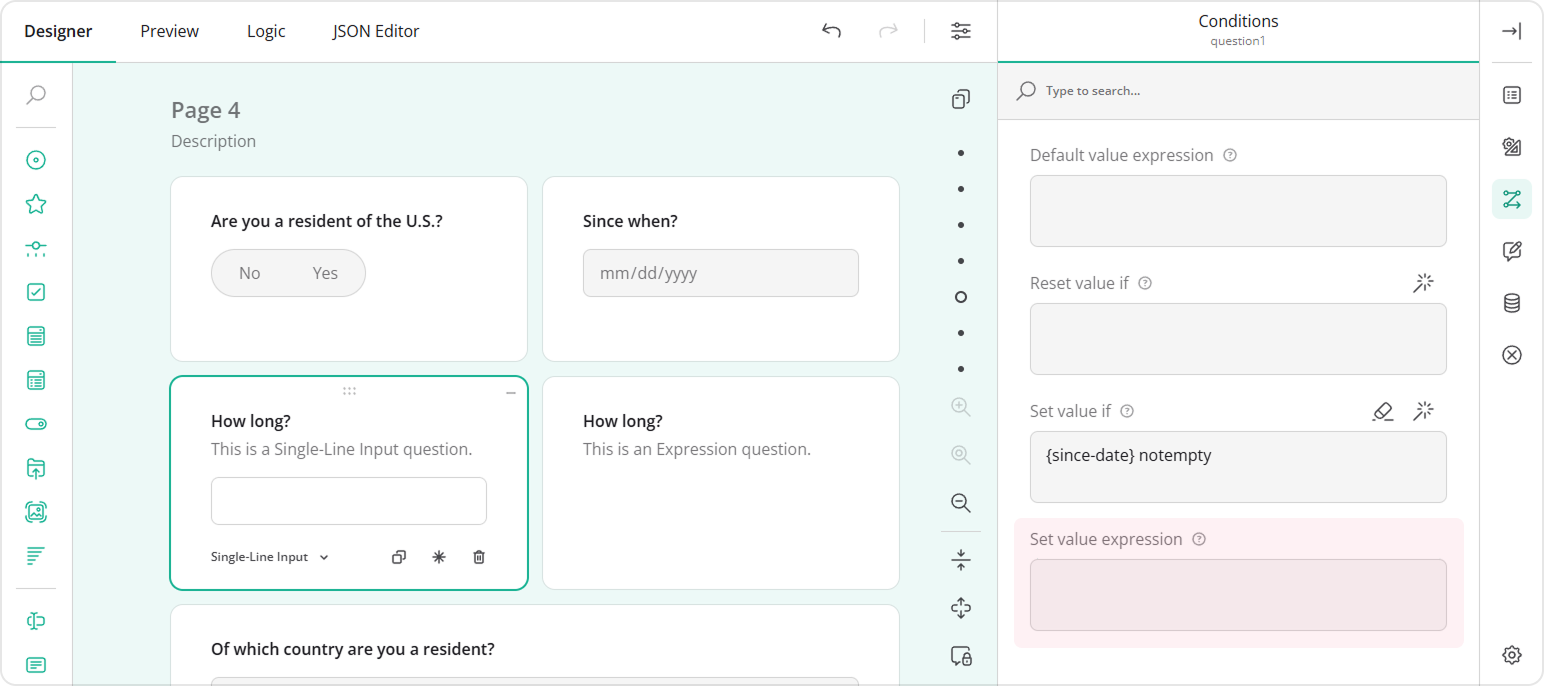Select the Yes/No Boolean toolbox icon
This screenshot has width=1544, height=686.
tap(36, 424)
